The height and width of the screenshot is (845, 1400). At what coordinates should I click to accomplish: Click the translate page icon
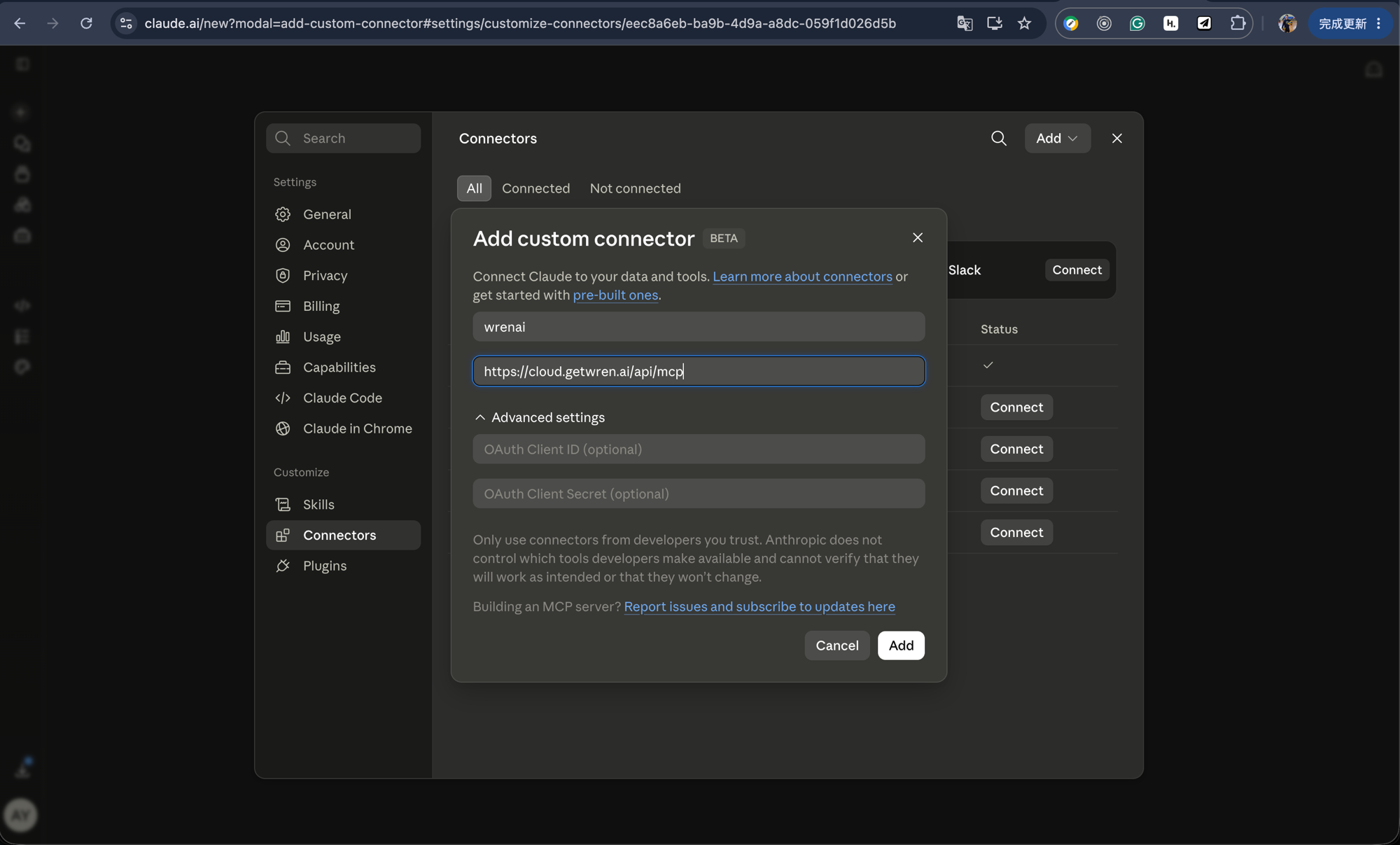pyautogui.click(x=965, y=23)
